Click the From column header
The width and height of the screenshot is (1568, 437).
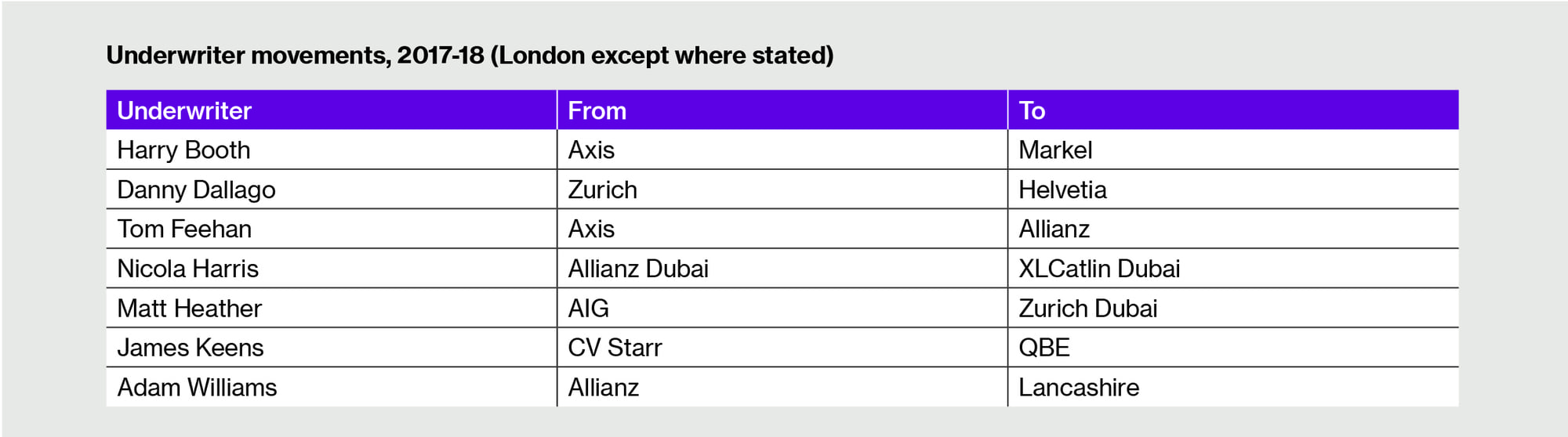pyautogui.click(x=782, y=110)
